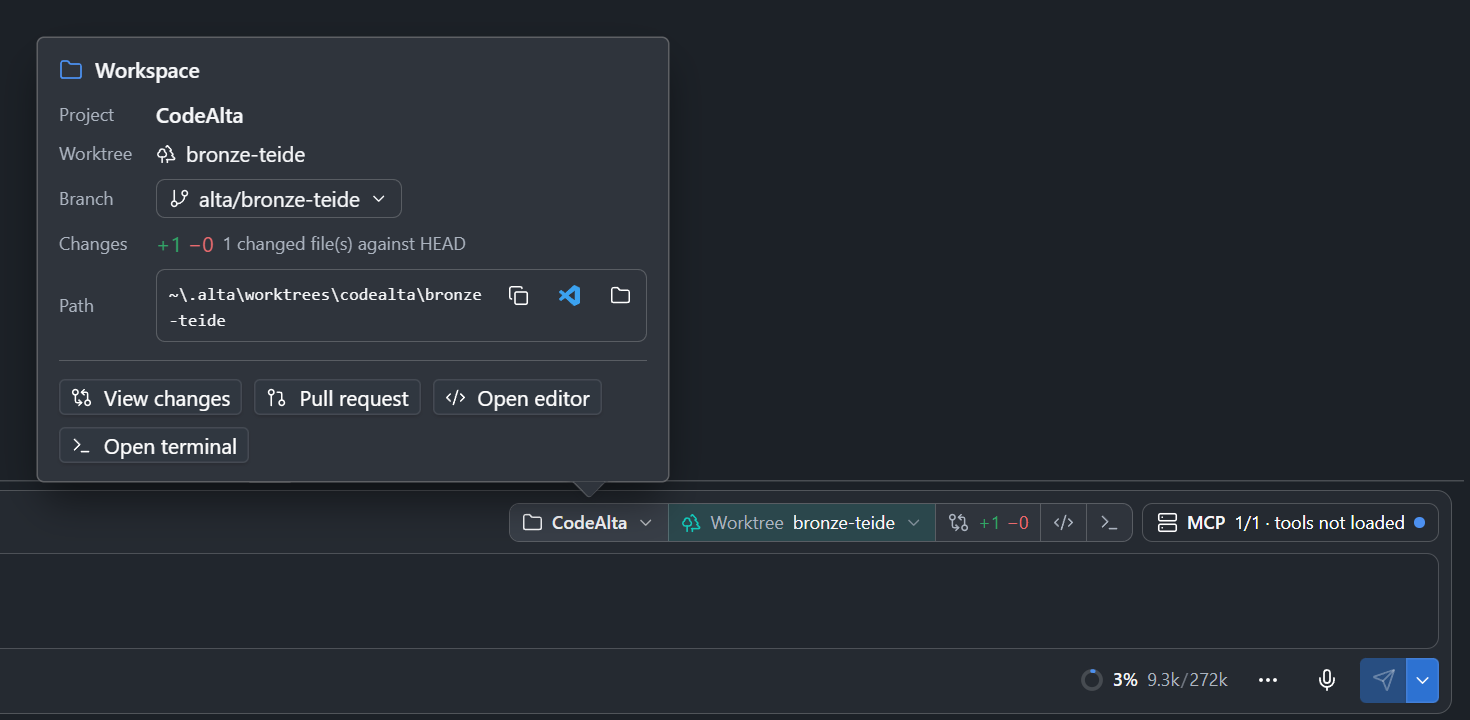Open the alta/bronze-teide branch dropdown
Screen dimensions: 1470x720
pyautogui.click(x=279, y=199)
